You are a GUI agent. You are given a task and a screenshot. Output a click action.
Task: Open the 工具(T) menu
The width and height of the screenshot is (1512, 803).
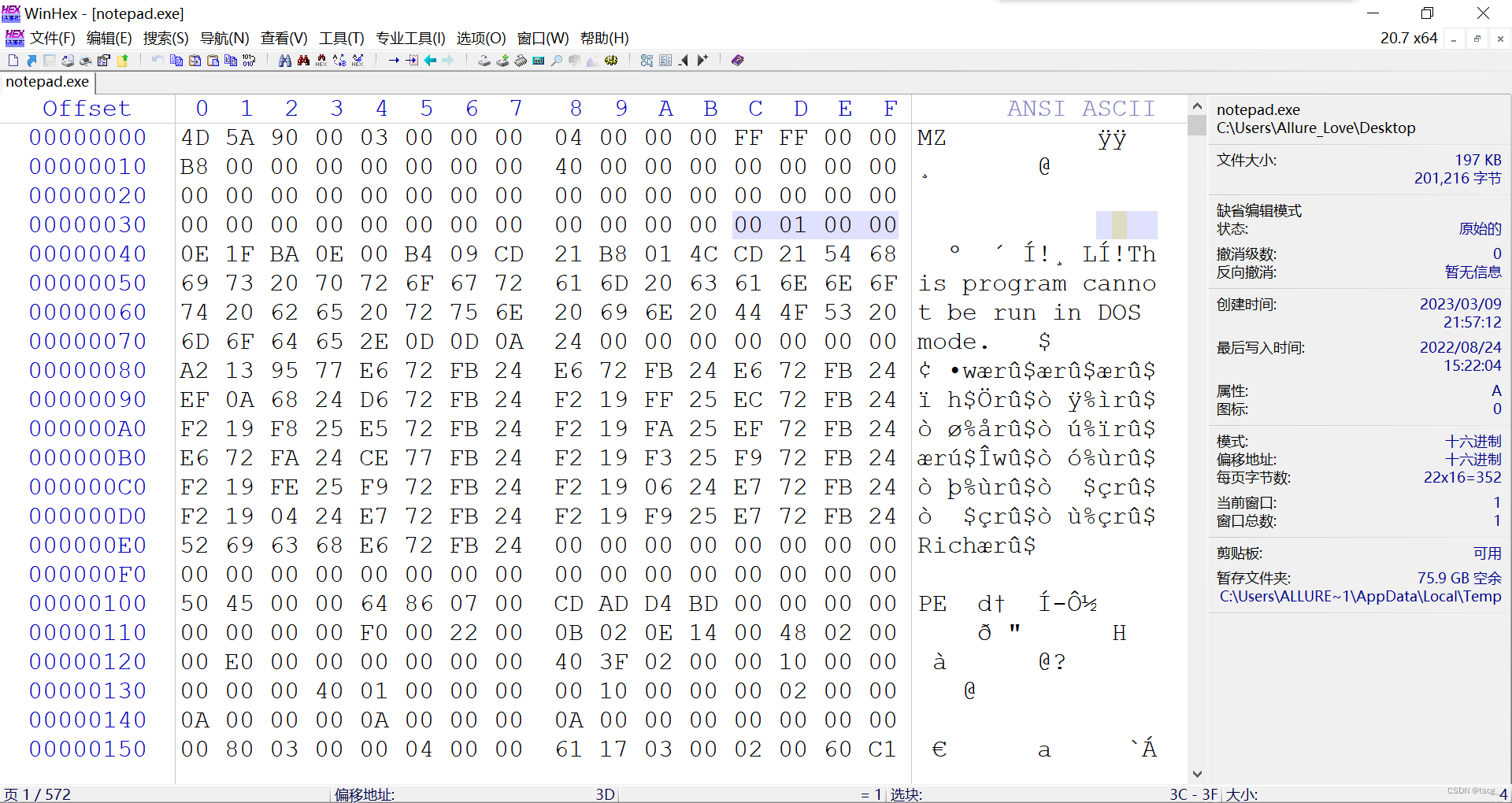[341, 38]
